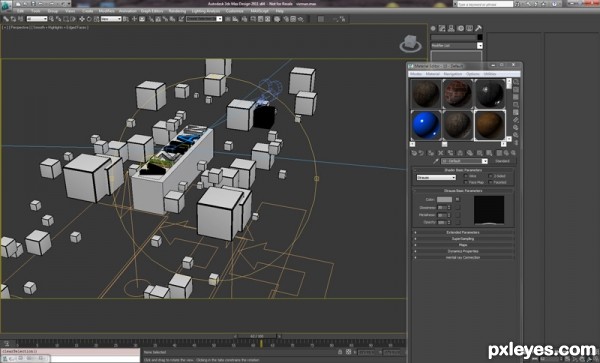Open the Navigation menu in Material Editor
600x363 pixels.
(x=453, y=74)
